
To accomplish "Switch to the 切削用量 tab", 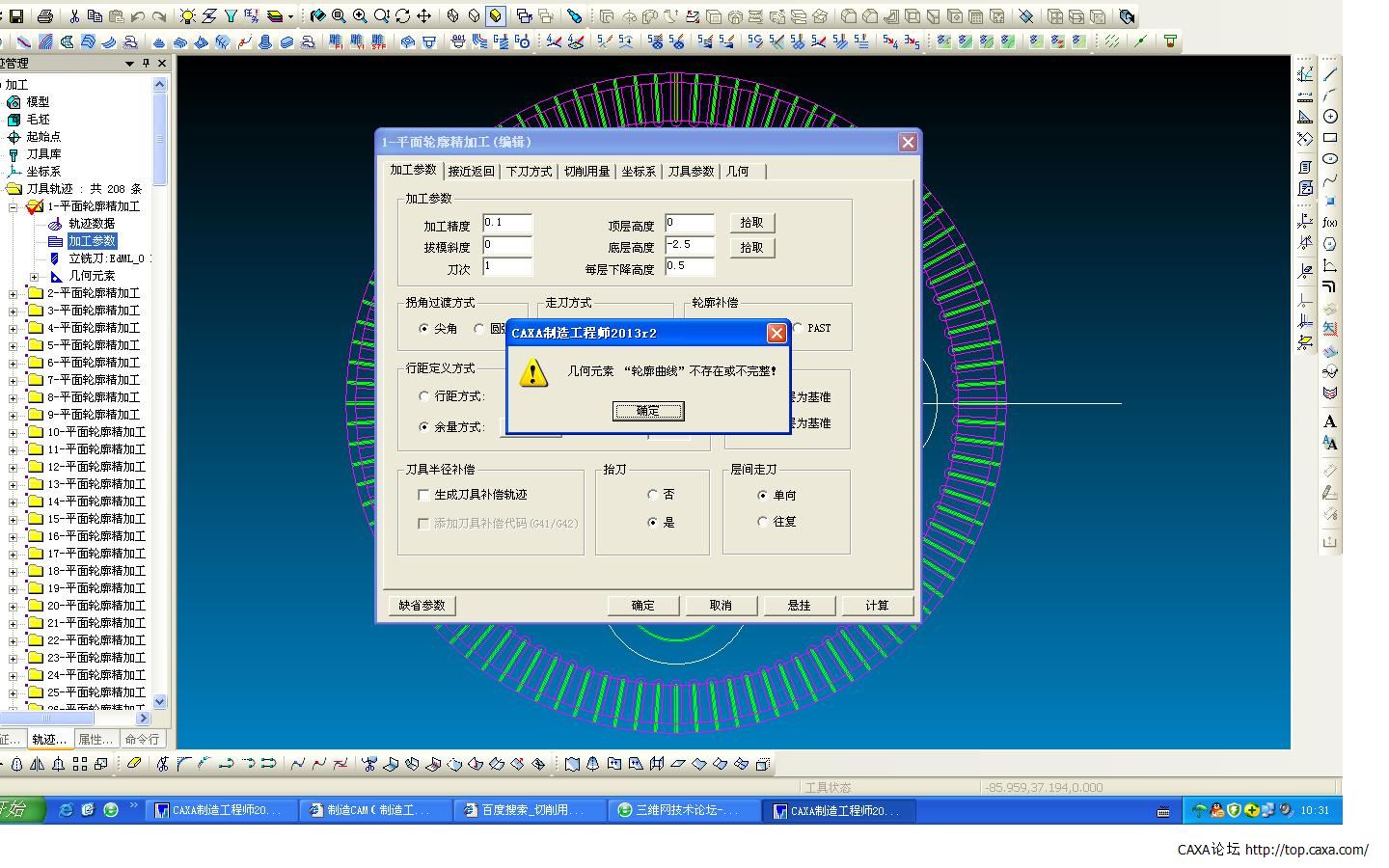I will [587, 172].
